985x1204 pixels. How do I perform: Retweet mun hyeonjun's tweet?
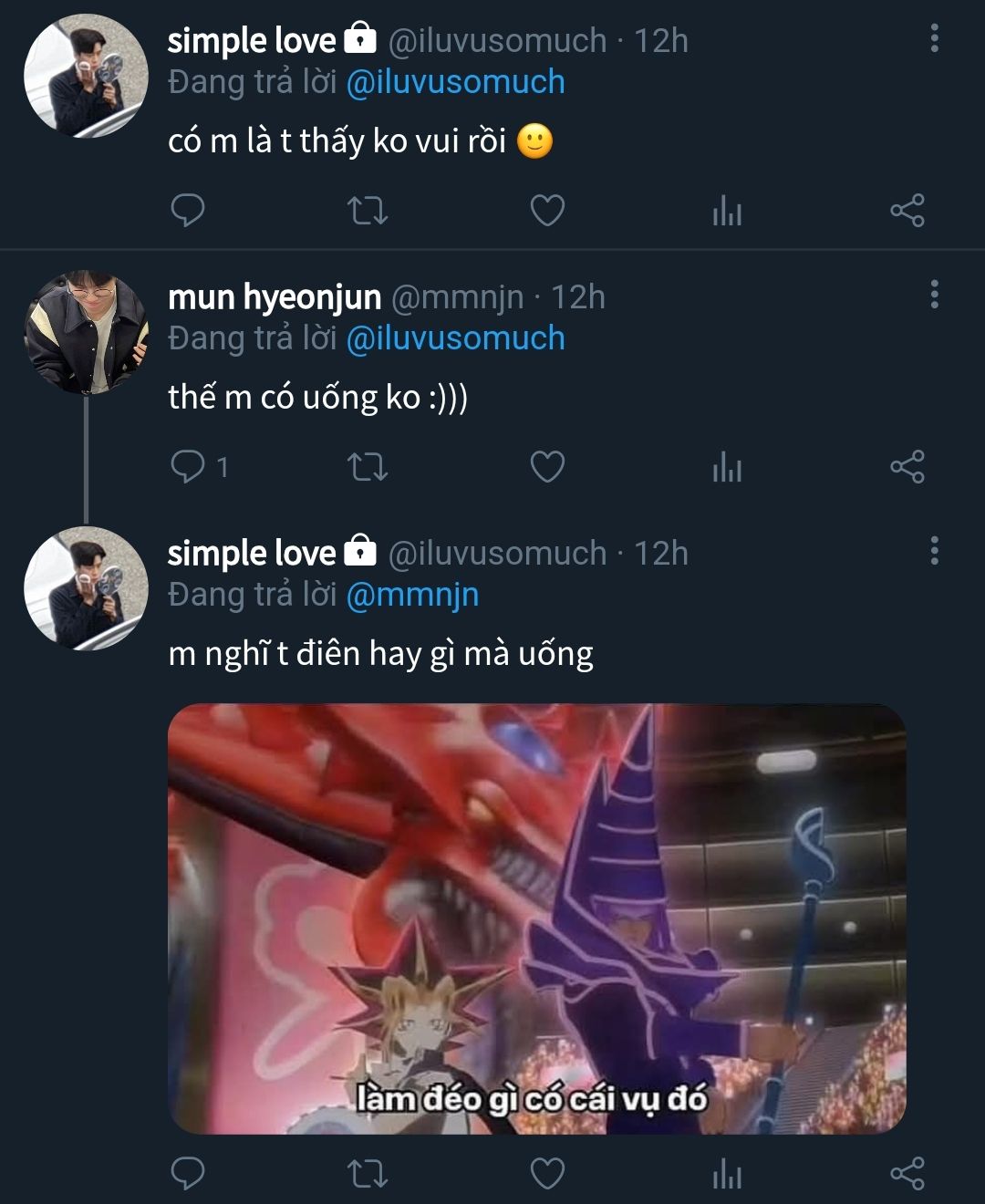pos(368,467)
